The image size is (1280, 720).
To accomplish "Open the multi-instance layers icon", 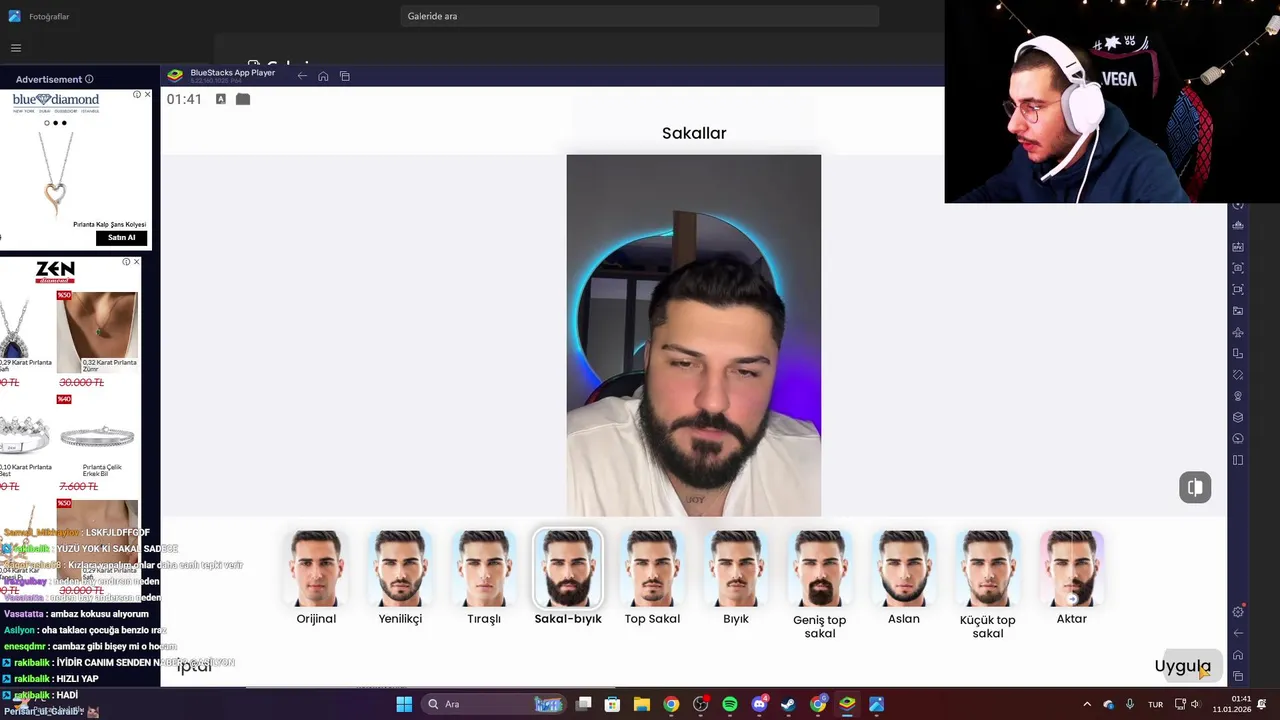I will (x=1238, y=418).
